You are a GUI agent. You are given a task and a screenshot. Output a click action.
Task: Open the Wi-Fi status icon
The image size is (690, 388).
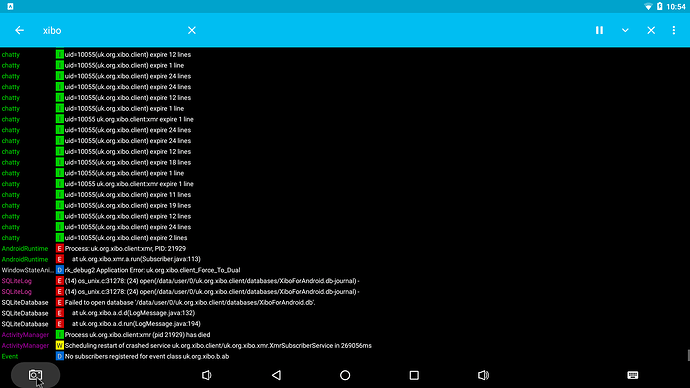pyautogui.click(x=648, y=7)
